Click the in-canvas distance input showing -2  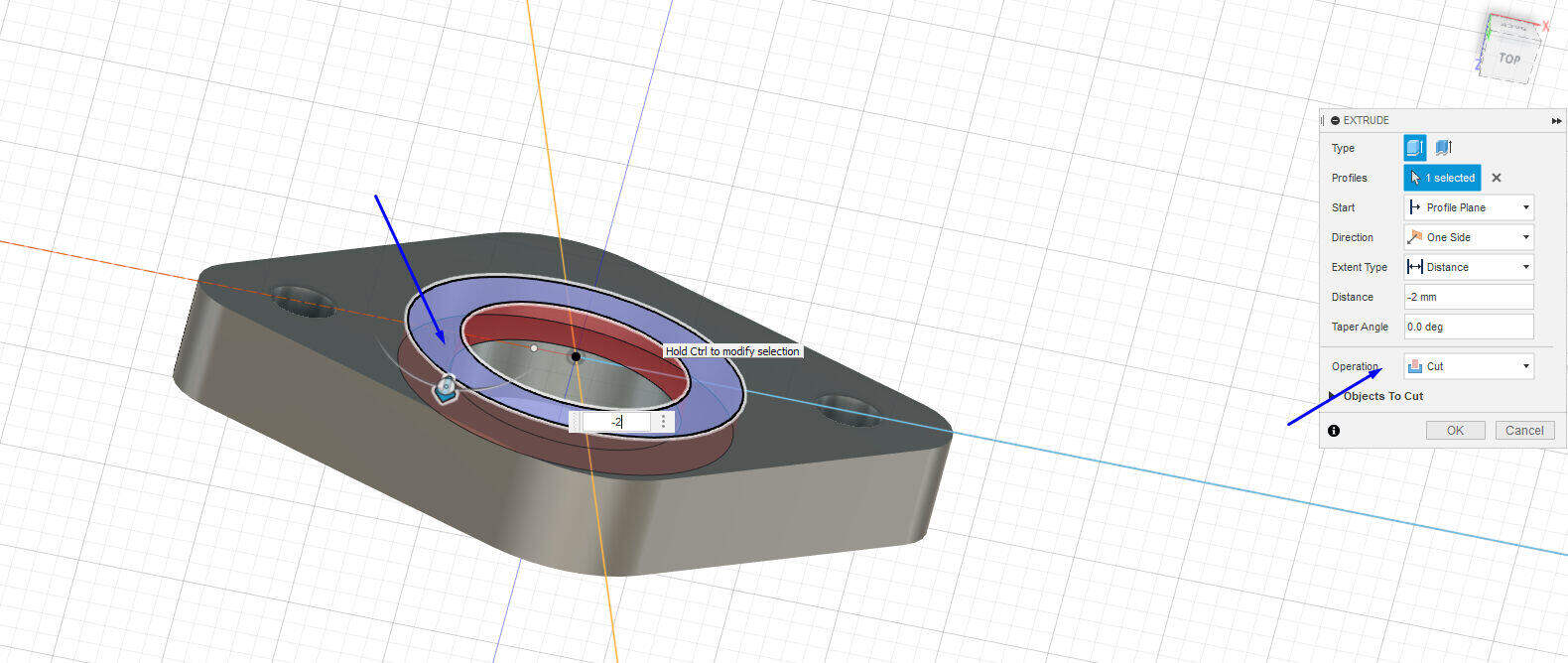[x=616, y=422]
